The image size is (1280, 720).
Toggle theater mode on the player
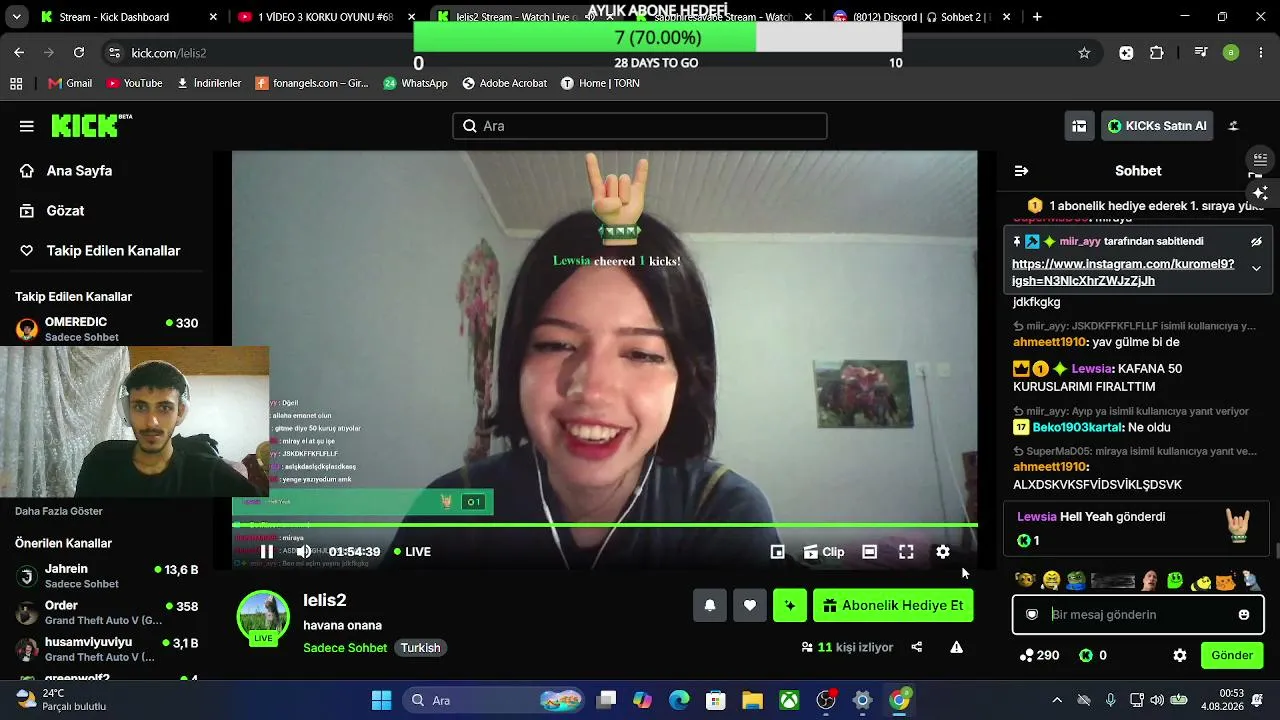point(870,552)
